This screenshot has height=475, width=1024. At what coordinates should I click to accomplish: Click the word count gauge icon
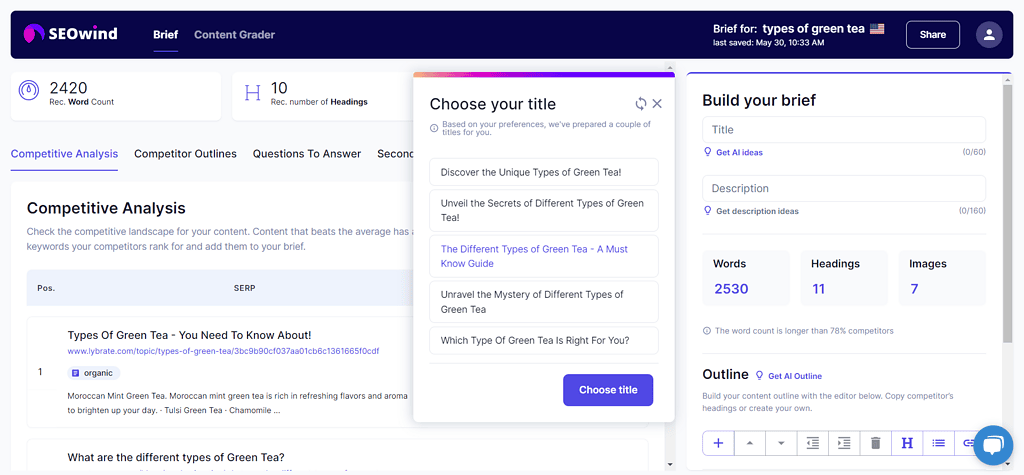coord(30,91)
